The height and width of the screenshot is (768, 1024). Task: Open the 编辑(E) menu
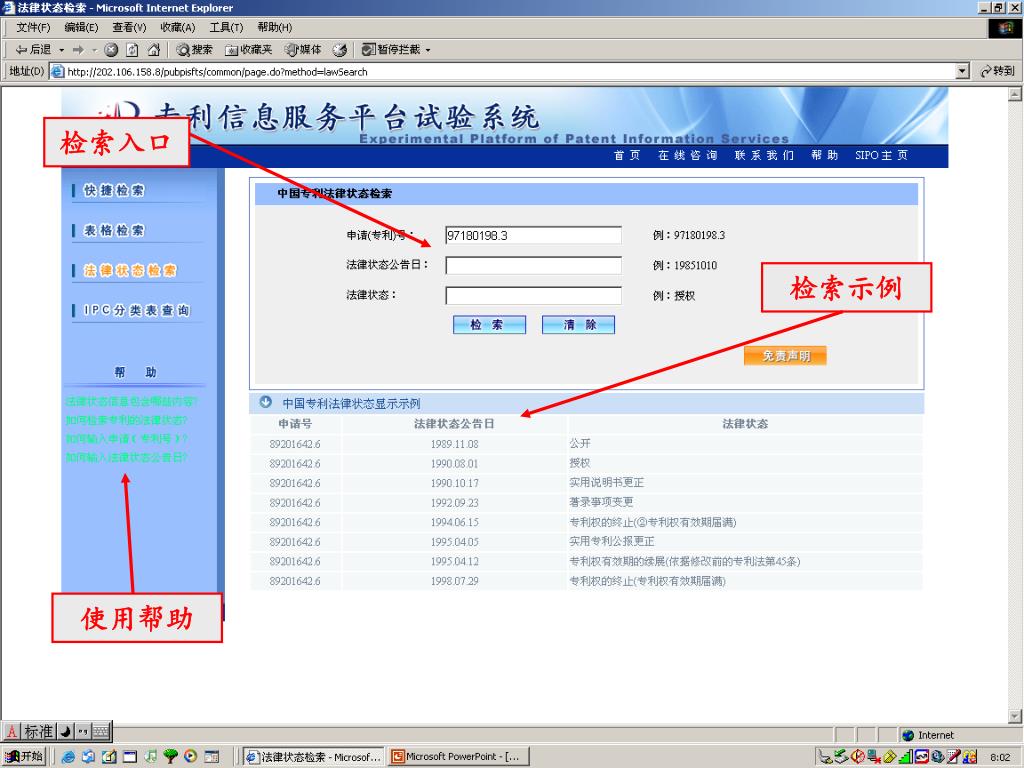coord(81,27)
